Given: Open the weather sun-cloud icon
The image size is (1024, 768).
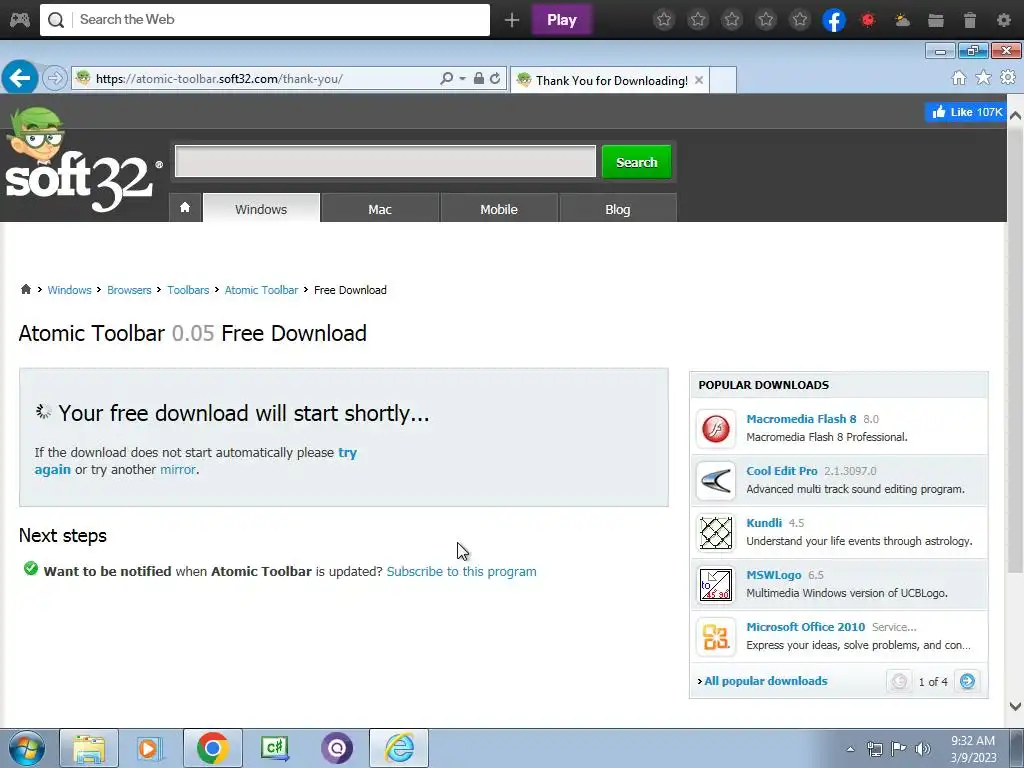Looking at the screenshot, I should click(x=903, y=20).
